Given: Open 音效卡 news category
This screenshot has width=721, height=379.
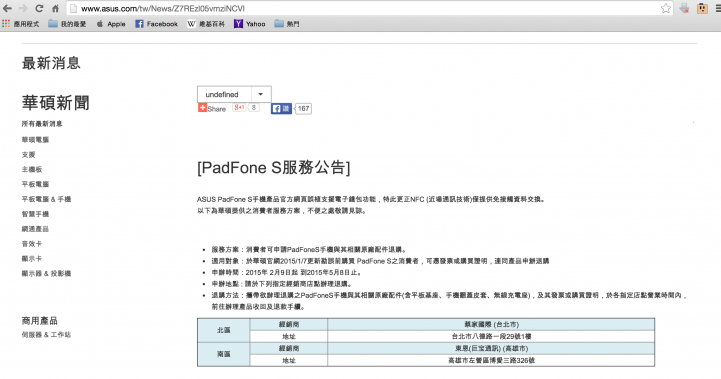Looking at the screenshot, I should tap(32, 244).
